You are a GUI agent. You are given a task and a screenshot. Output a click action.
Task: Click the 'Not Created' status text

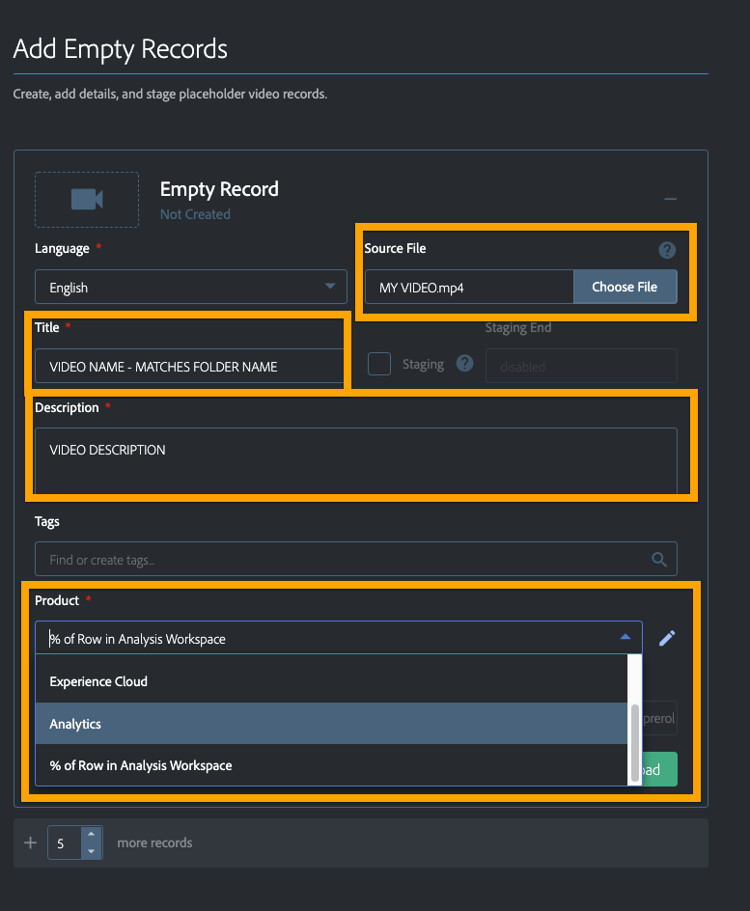195,214
